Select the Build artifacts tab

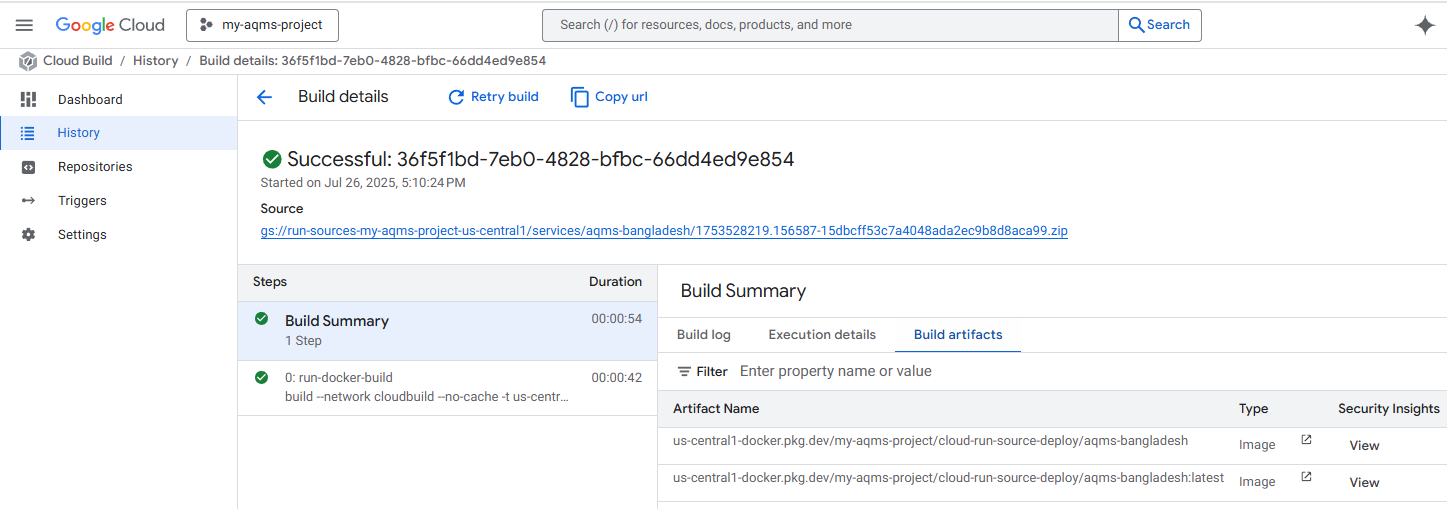(958, 335)
